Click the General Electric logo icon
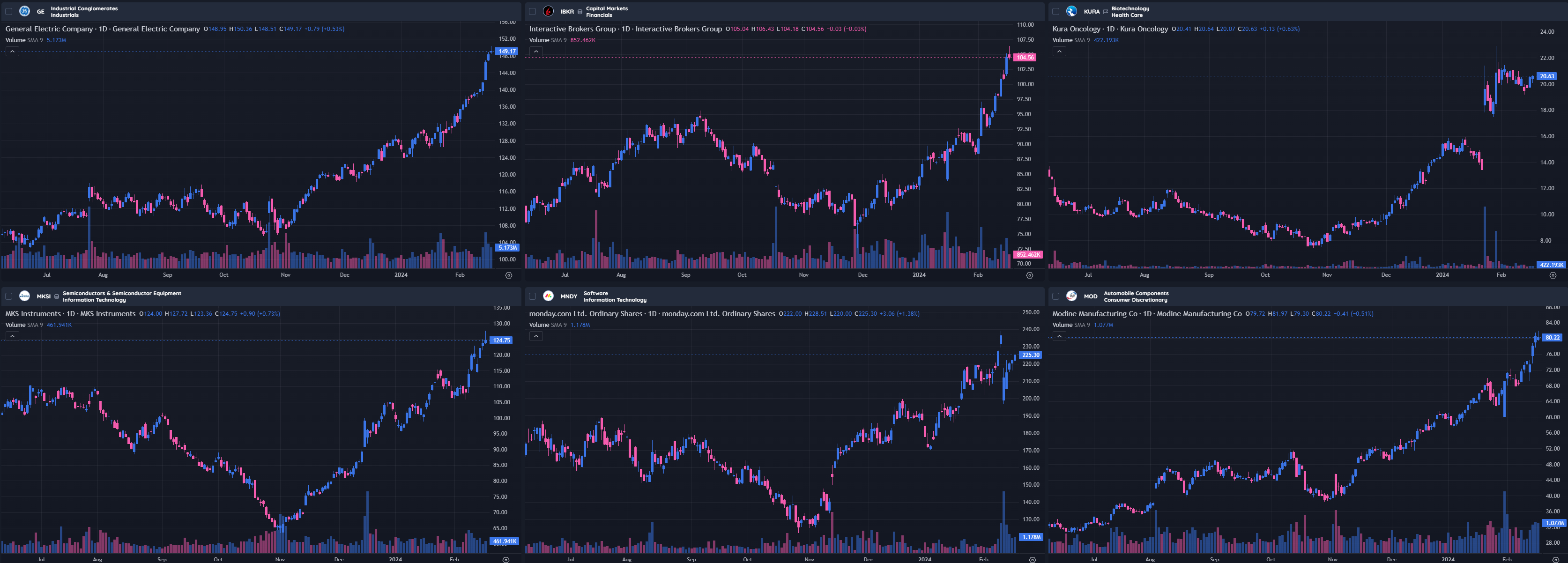The width and height of the screenshot is (1568, 563). point(24,11)
